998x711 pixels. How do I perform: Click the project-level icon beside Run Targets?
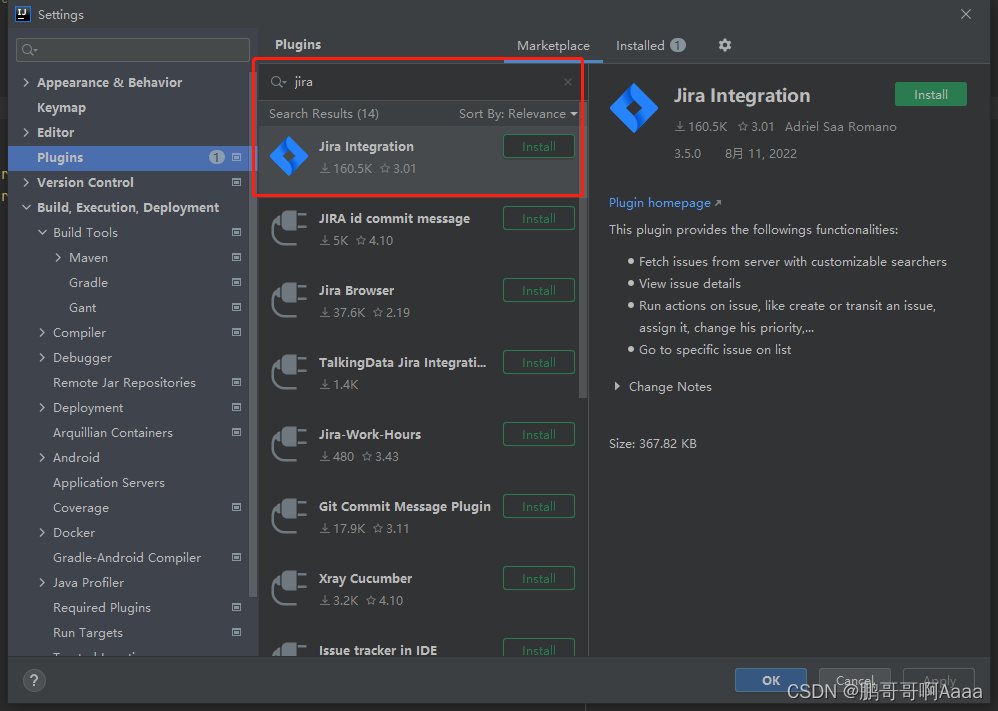(x=236, y=632)
